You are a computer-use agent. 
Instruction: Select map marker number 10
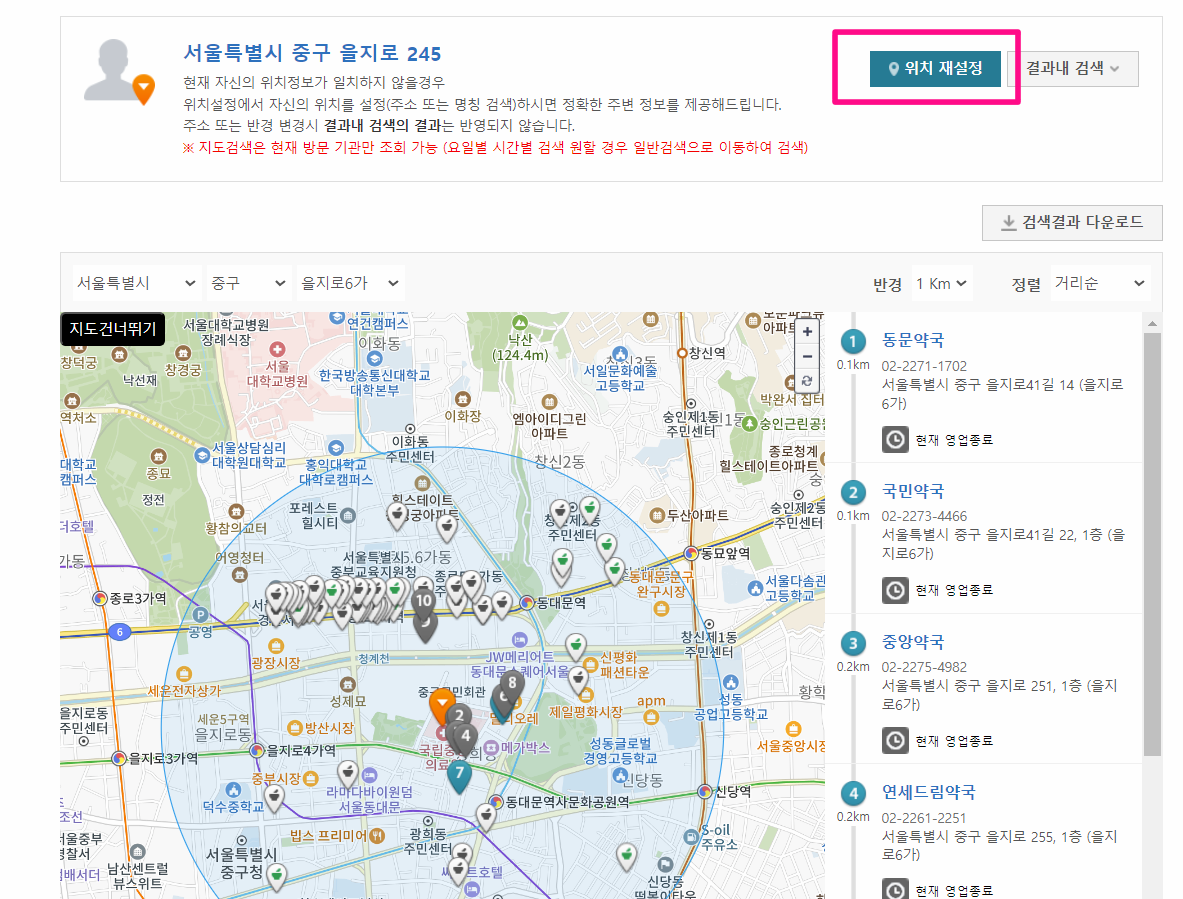click(x=424, y=602)
